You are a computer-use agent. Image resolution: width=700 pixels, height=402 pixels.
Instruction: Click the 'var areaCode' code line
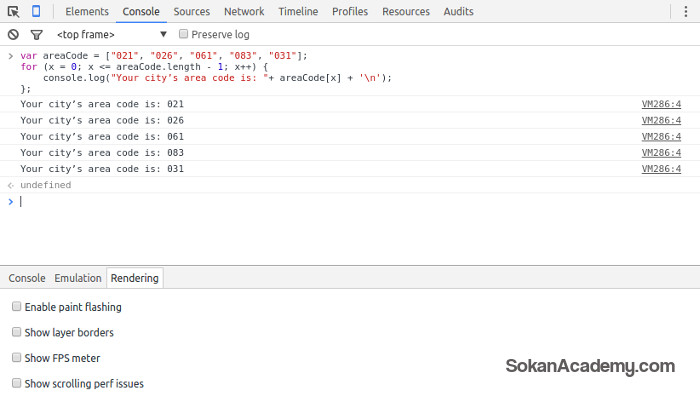coord(164,56)
